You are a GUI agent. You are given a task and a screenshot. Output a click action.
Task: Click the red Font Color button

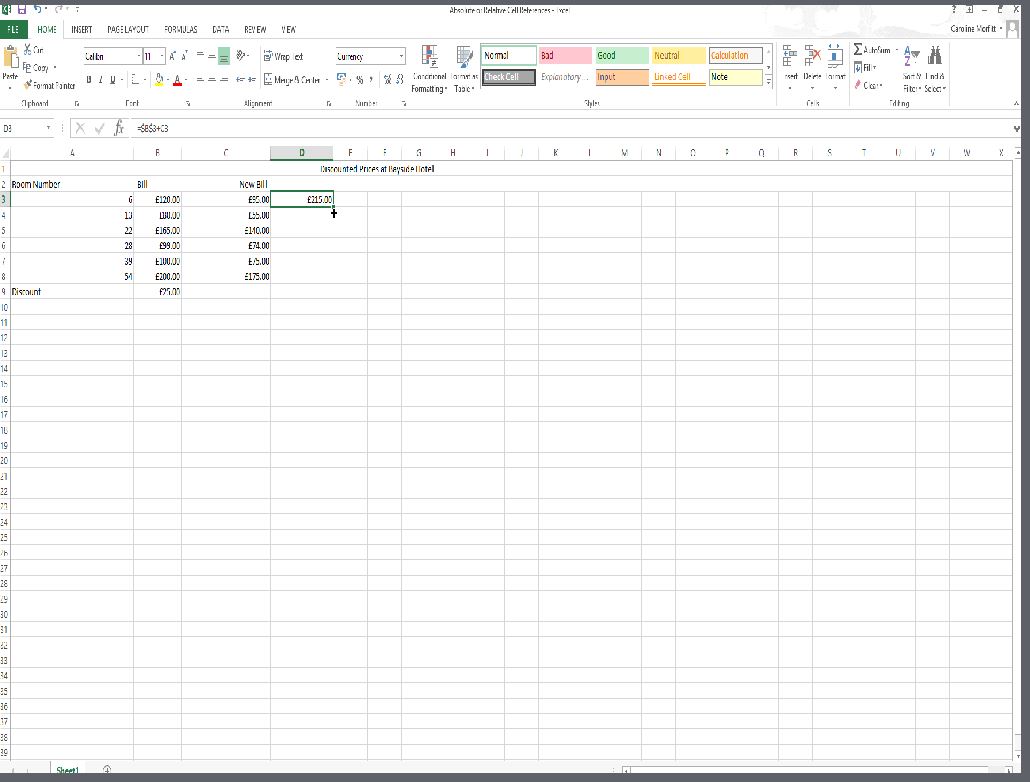(177, 80)
